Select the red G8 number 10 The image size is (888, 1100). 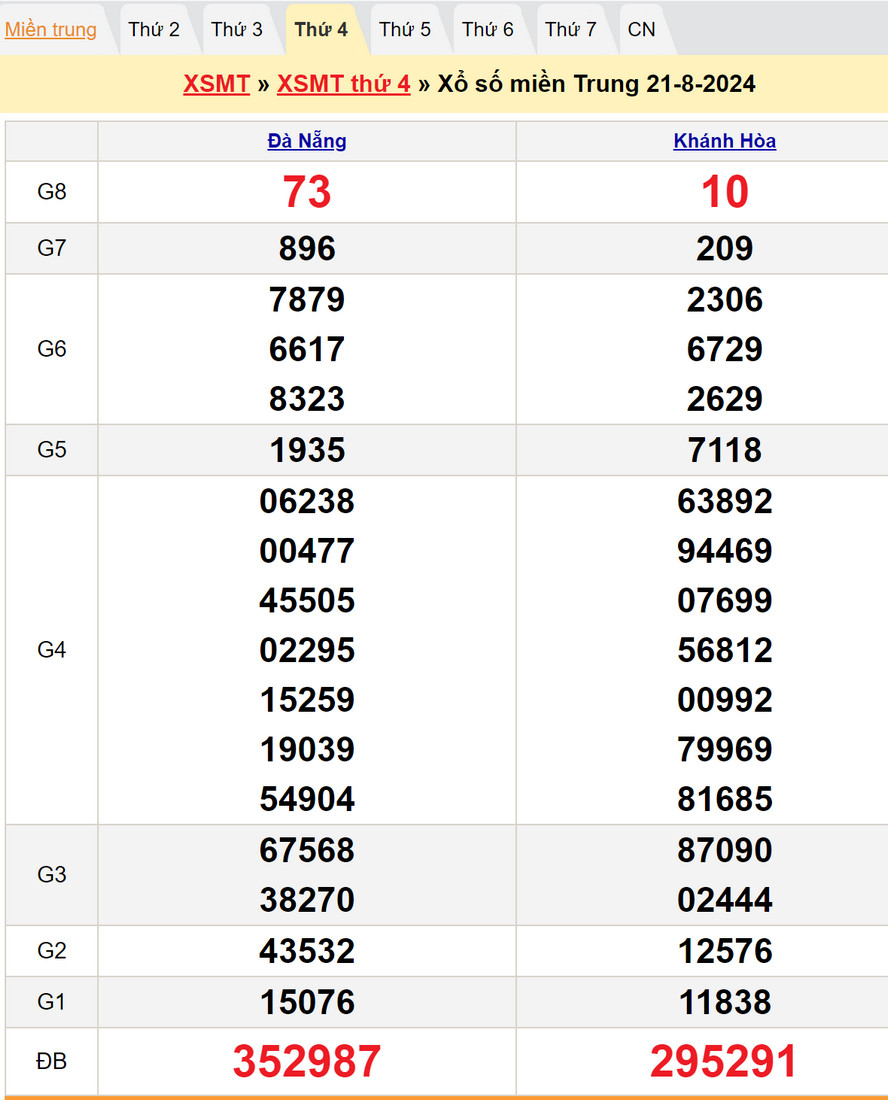click(x=725, y=192)
